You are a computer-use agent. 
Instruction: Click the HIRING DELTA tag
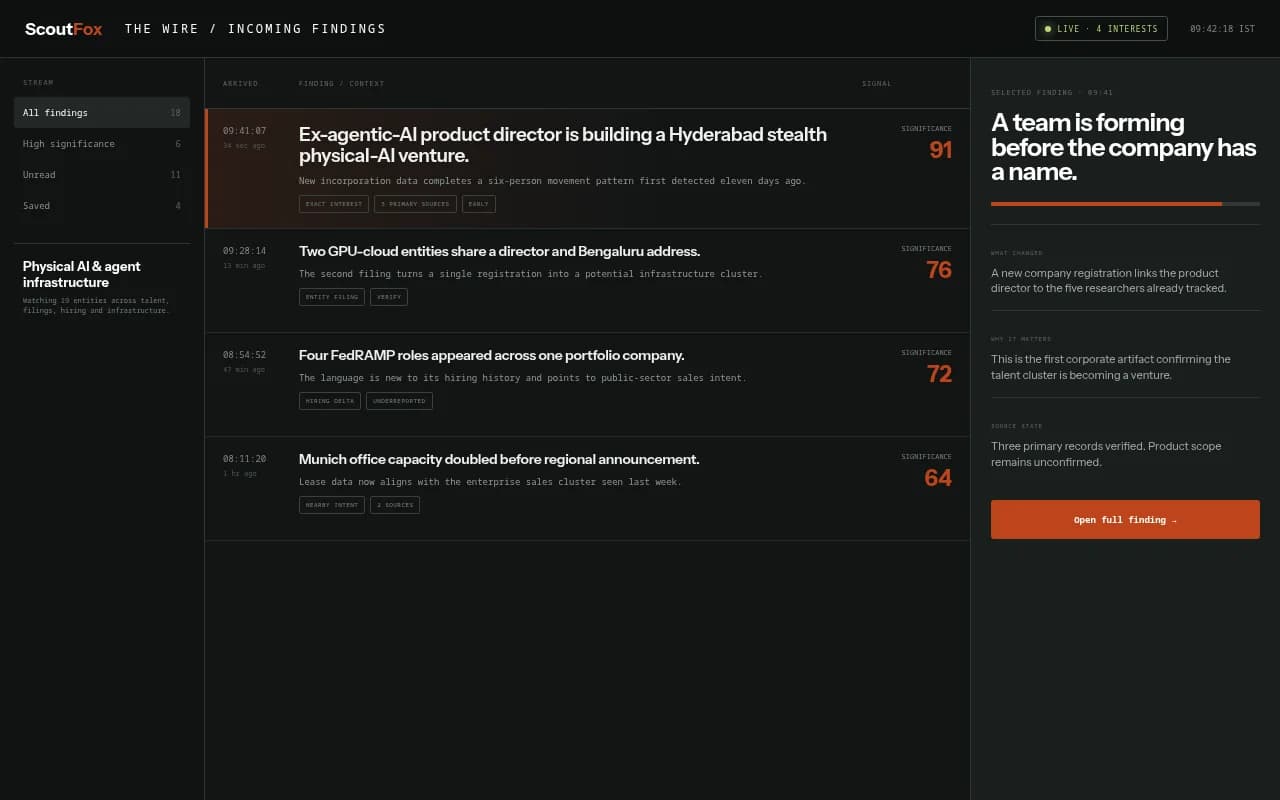point(330,401)
